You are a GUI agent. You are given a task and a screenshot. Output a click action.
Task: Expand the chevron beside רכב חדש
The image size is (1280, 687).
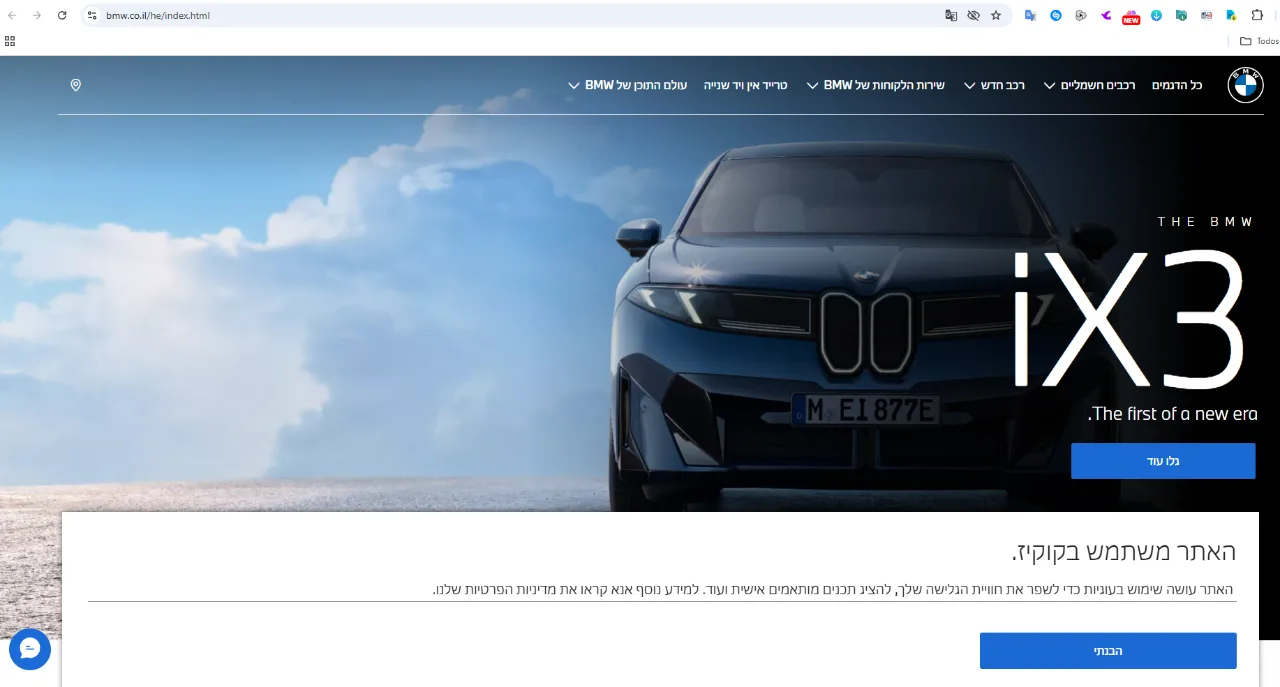tap(969, 86)
